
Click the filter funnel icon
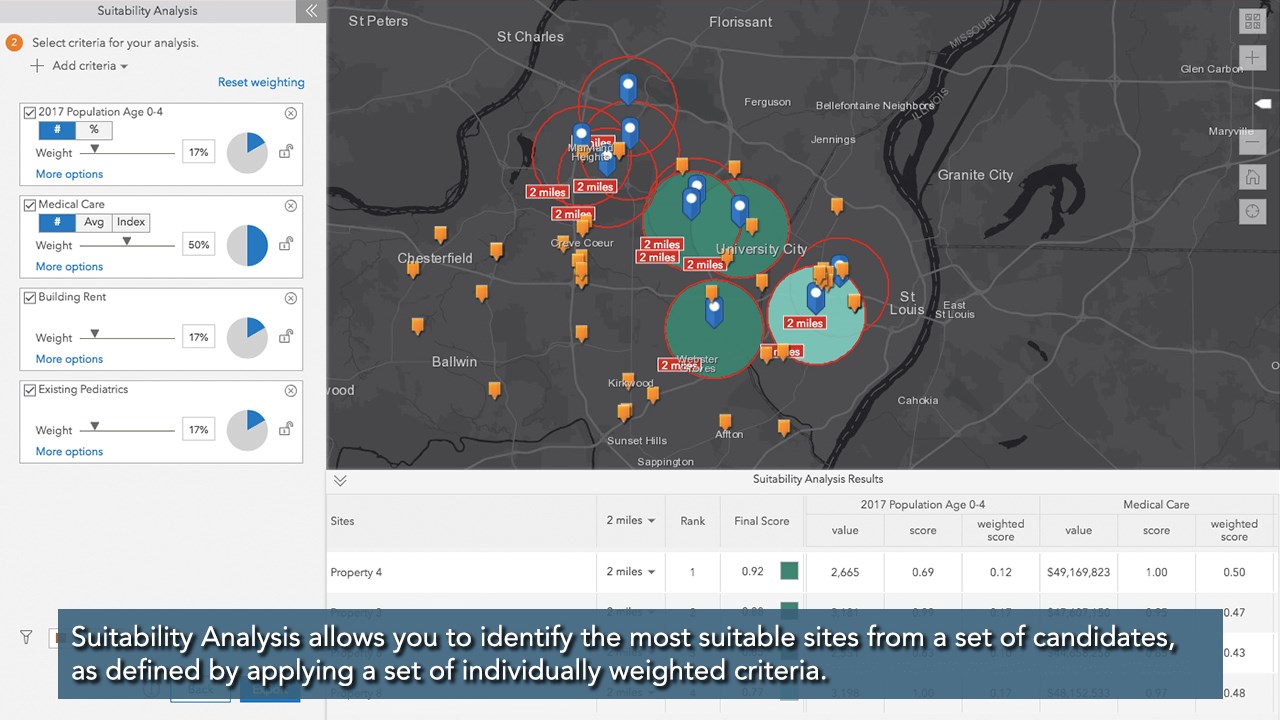pos(27,637)
